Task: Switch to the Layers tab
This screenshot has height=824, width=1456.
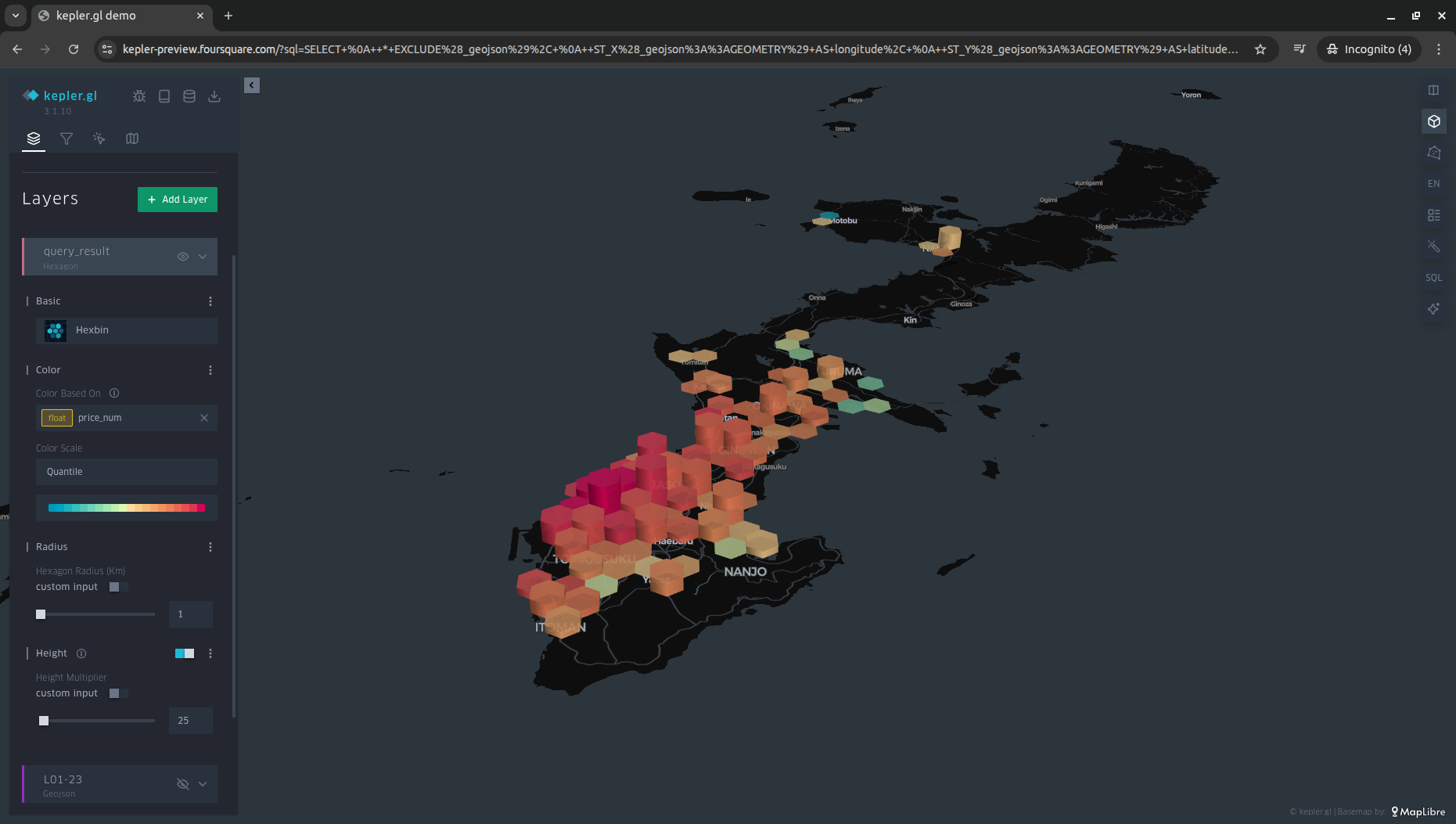Action: (x=34, y=139)
